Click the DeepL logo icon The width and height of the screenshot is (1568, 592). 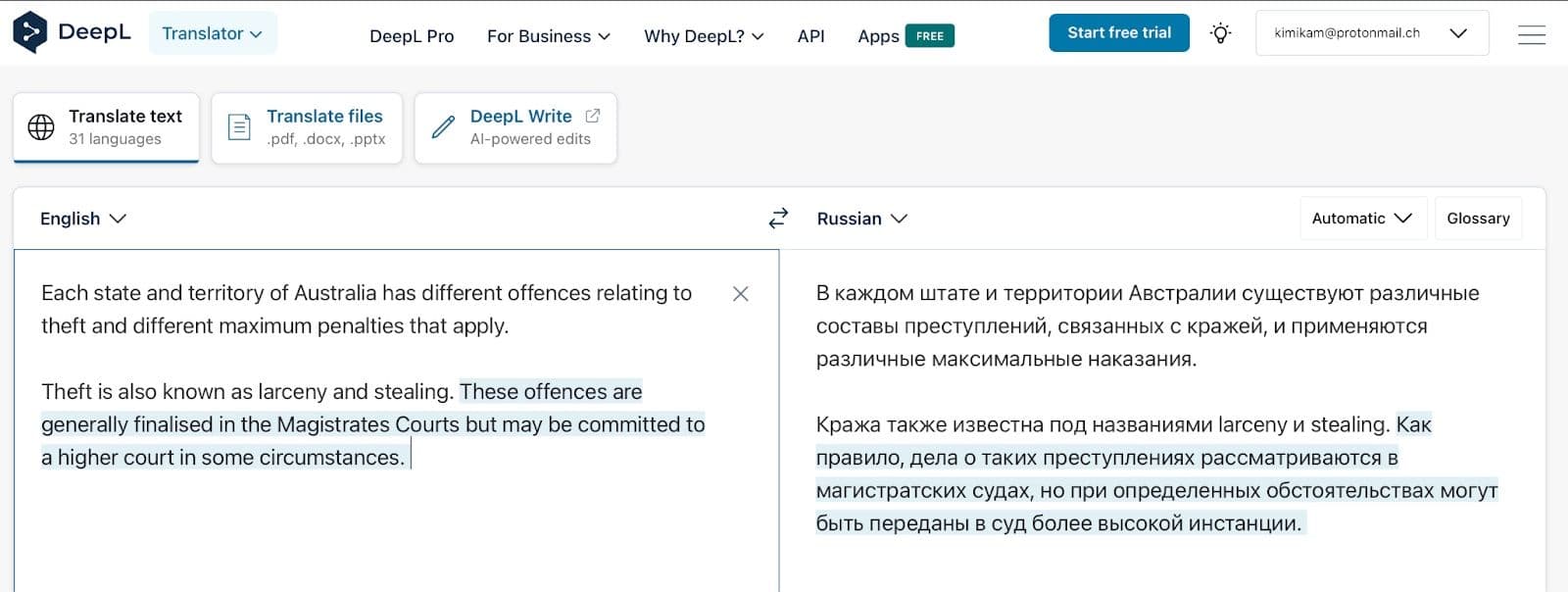30,32
